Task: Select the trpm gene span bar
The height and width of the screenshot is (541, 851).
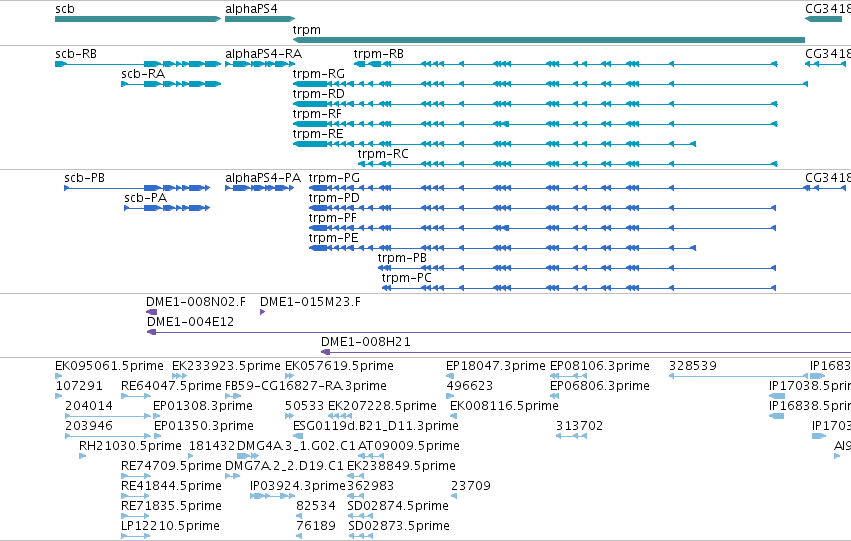Action: tap(549, 40)
